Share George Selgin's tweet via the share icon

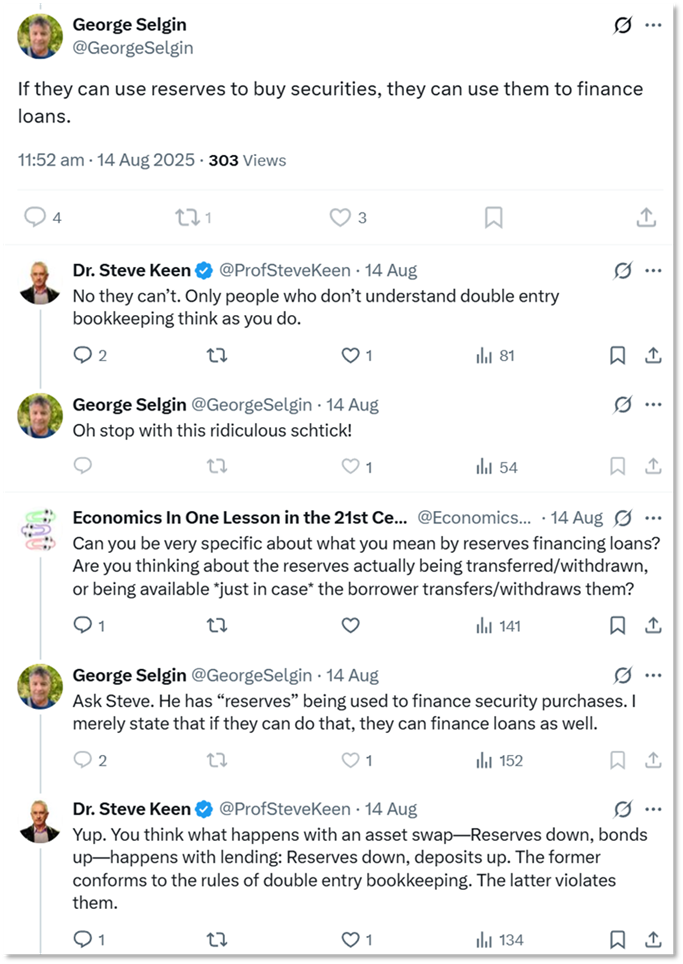coord(647,216)
